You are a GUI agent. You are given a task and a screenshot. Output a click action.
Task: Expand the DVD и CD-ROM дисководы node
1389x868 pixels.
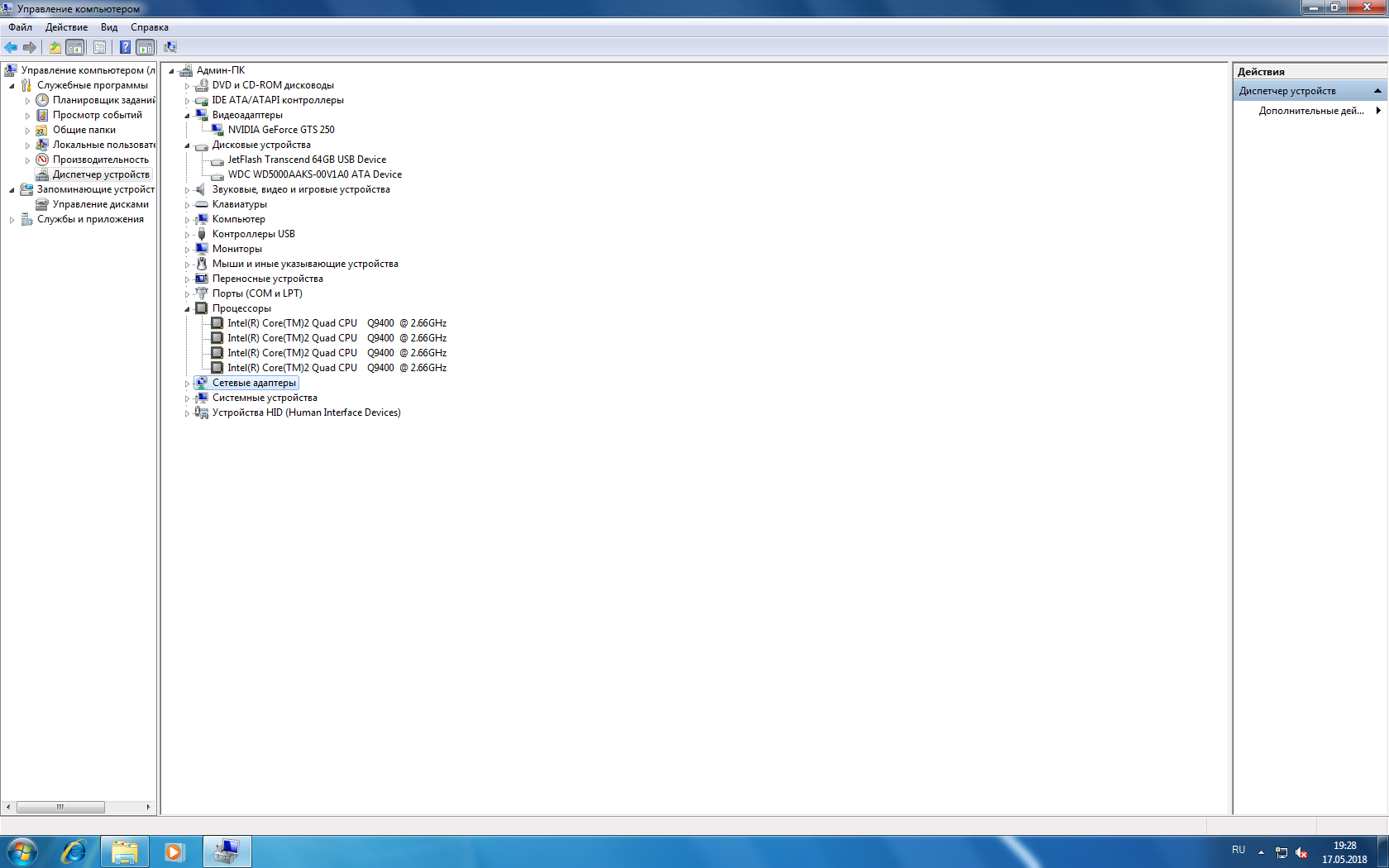click(x=188, y=86)
